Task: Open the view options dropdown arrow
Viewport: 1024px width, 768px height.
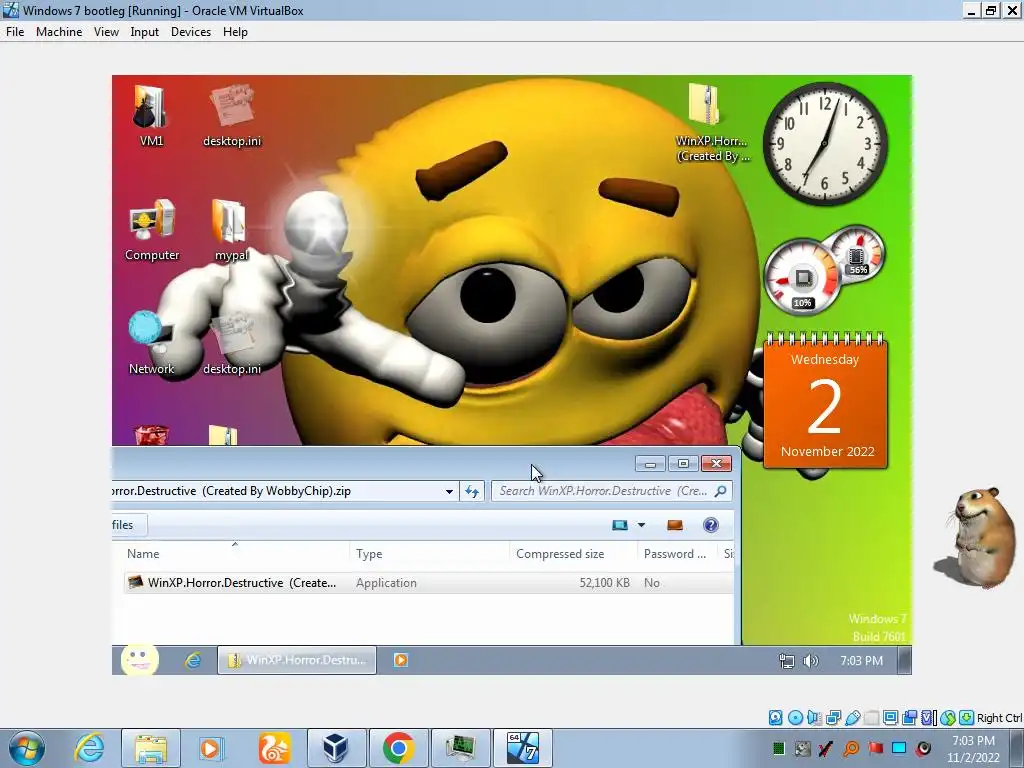Action: coord(641,525)
